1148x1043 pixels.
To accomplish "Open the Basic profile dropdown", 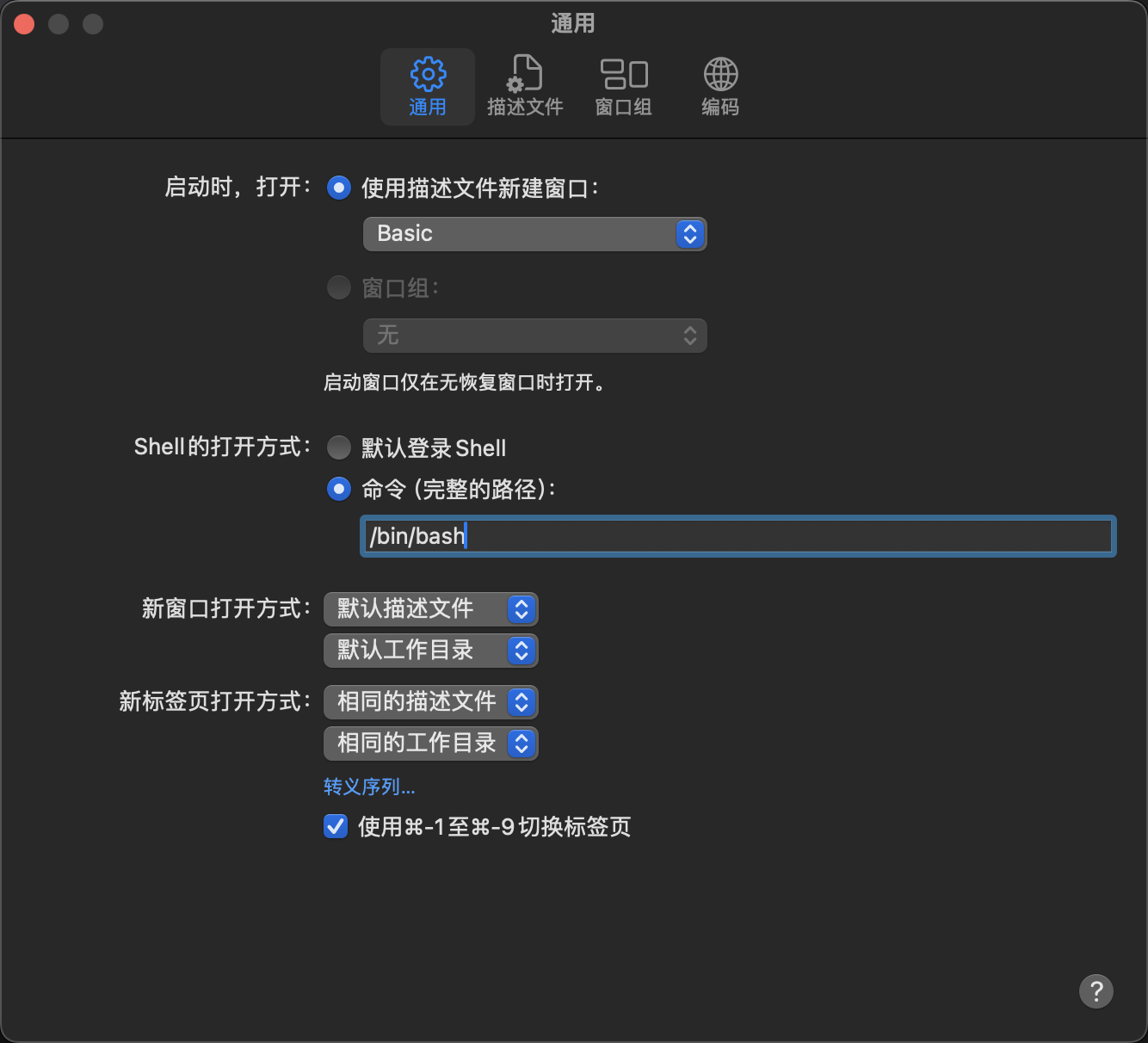I will click(x=534, y=234).
